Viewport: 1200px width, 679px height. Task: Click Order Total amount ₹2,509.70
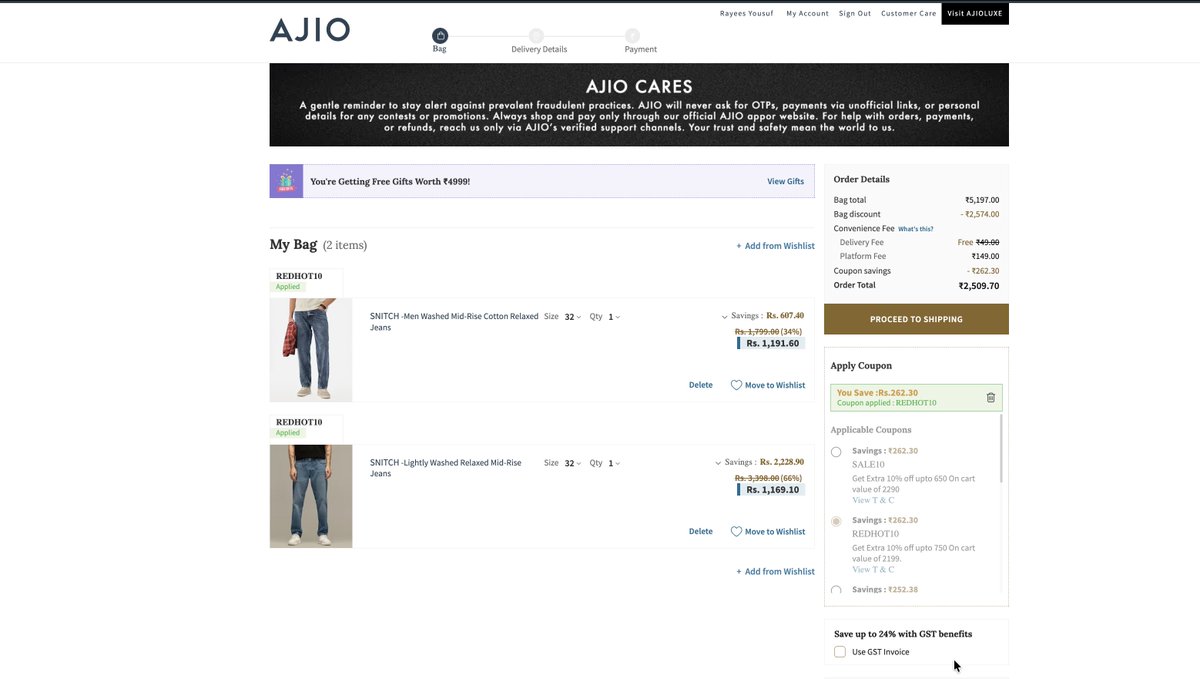(978, 286)
